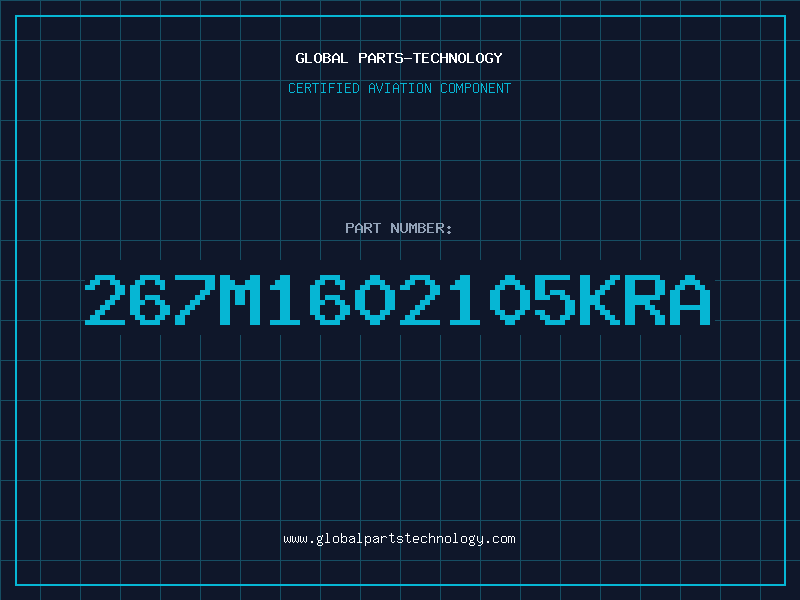800x600 pixels.
Task: Click the PART NUMBER: label
Action: point(398,228)
